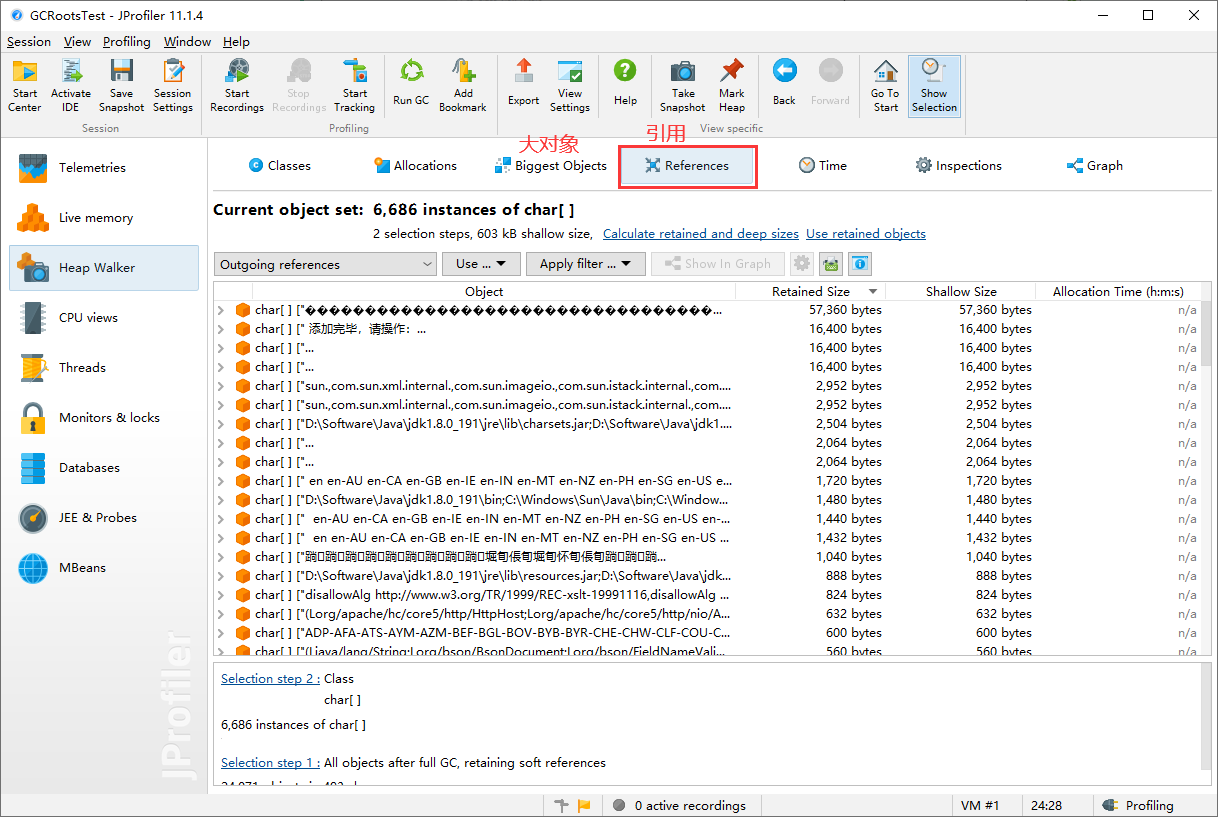Click the Selection step 2 link
The width and height of the screenshot is (1218, 817).
[269, 679]
